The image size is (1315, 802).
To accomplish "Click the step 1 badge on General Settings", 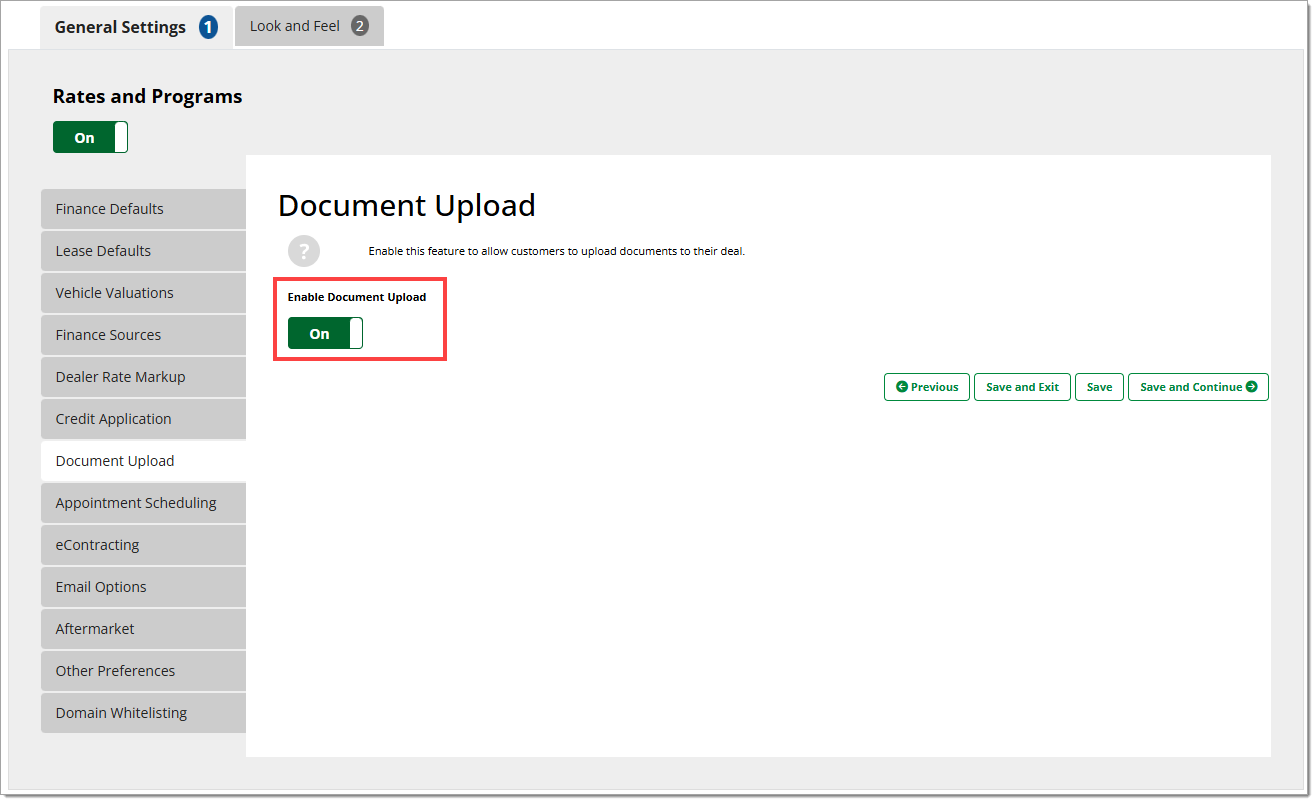I will (208, 28).
